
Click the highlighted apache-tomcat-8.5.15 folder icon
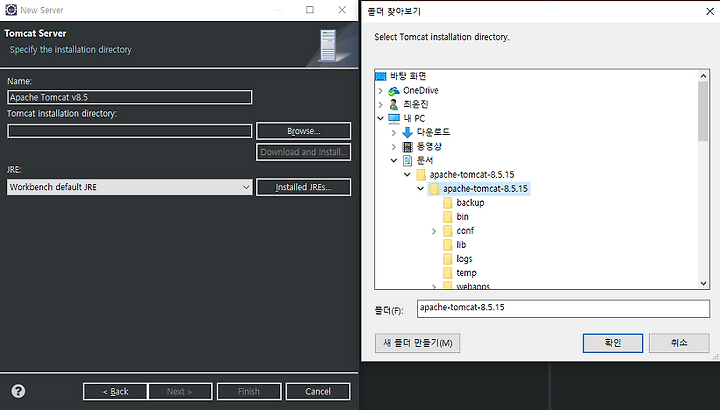(434, 189)
